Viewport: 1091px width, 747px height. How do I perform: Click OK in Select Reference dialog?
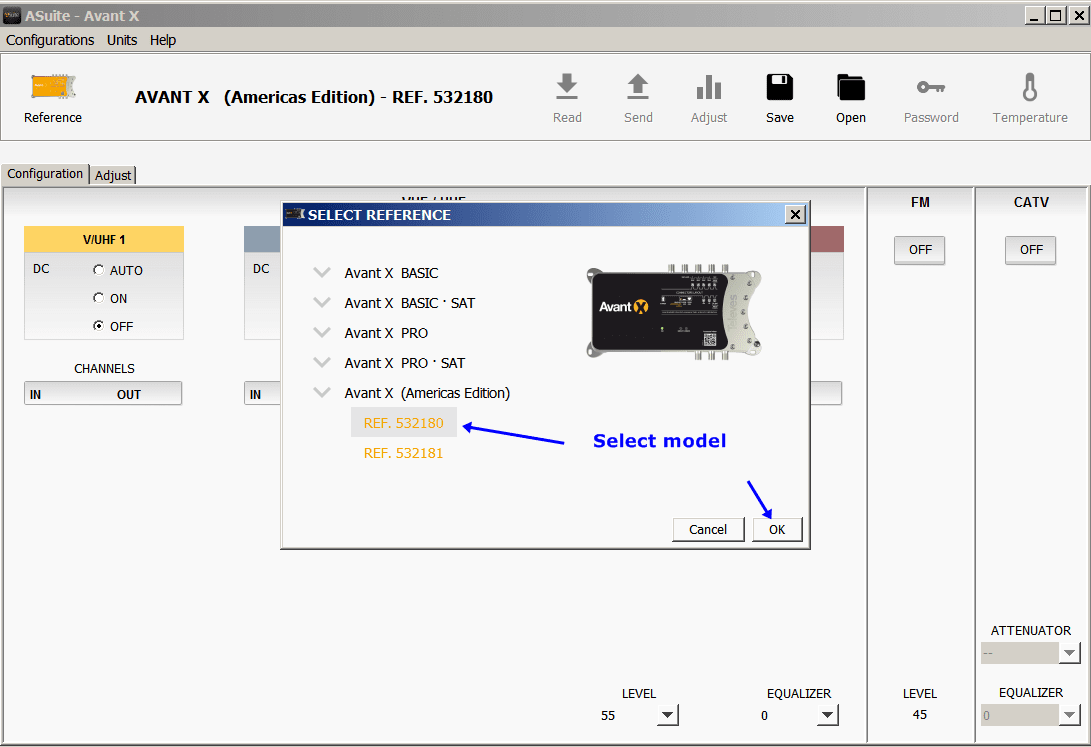click(x=777, y=529)
